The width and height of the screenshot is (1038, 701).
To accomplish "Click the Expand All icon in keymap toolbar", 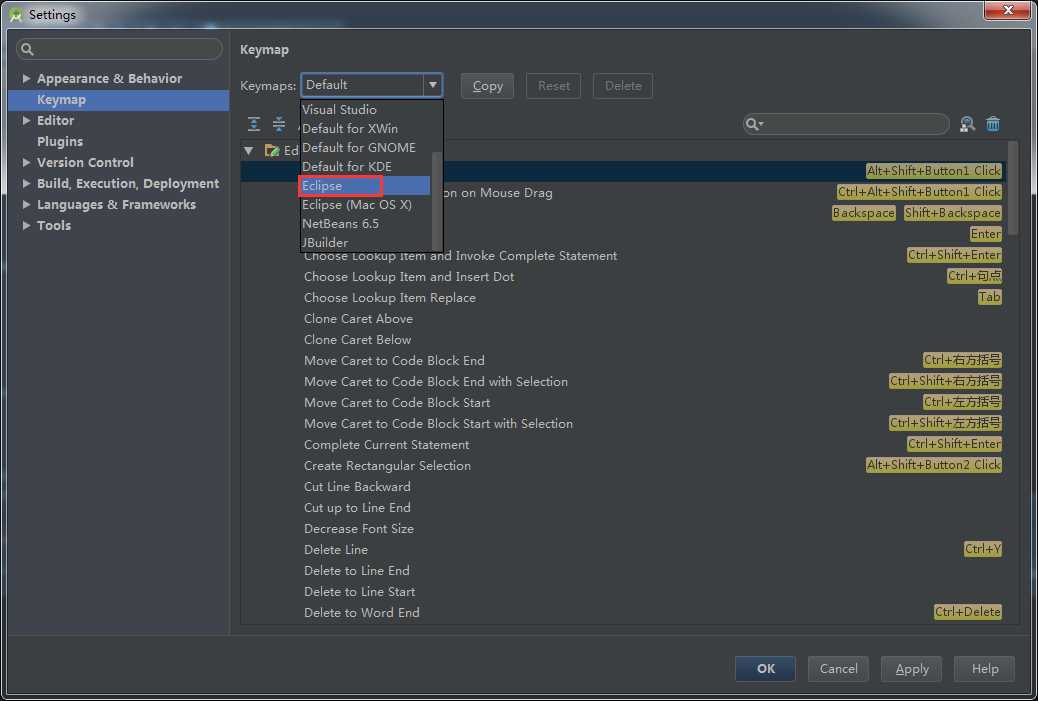I will point(254,124).
